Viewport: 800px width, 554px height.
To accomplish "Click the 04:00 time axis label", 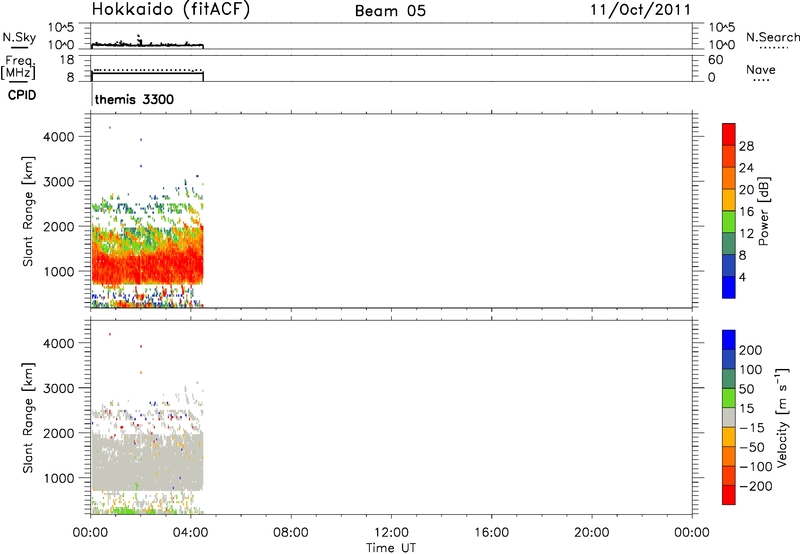I will 191,533.
